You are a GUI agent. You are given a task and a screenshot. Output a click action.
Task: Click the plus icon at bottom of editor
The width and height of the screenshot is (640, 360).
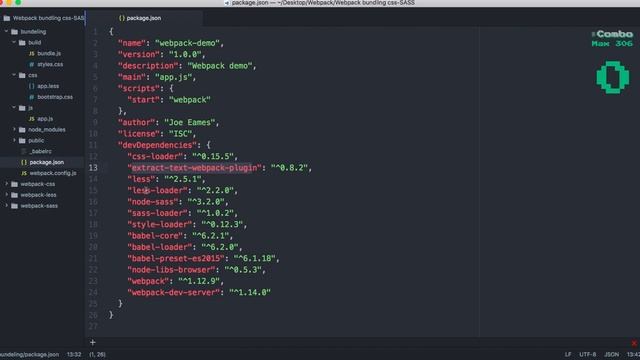point(93,342)
